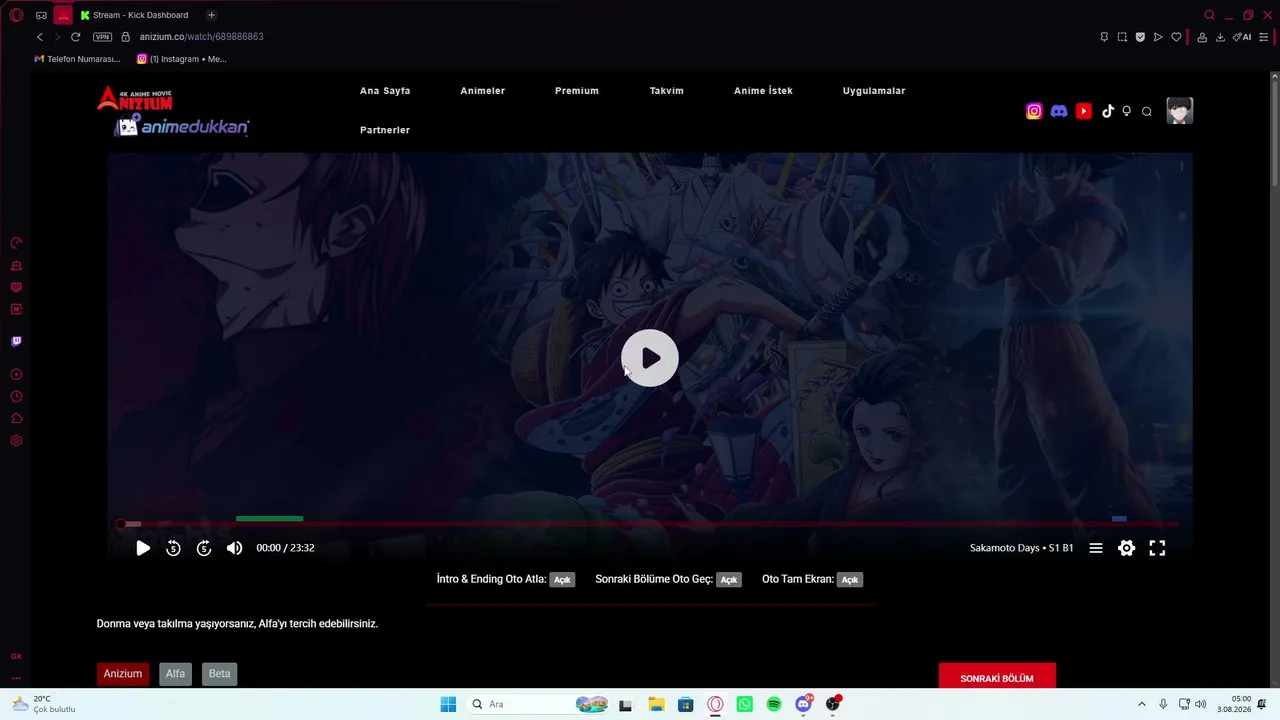Toggle Sonraki Bölüme Oto Geç setting
Screen dimensions: 1280x720
coord(729,580)
